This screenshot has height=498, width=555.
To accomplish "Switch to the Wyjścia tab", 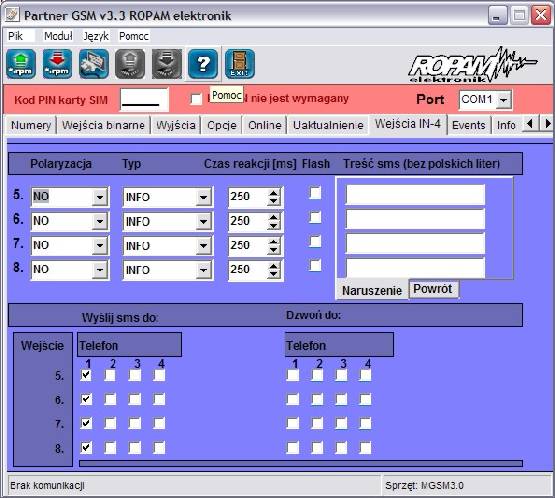I will pos(176,125).
